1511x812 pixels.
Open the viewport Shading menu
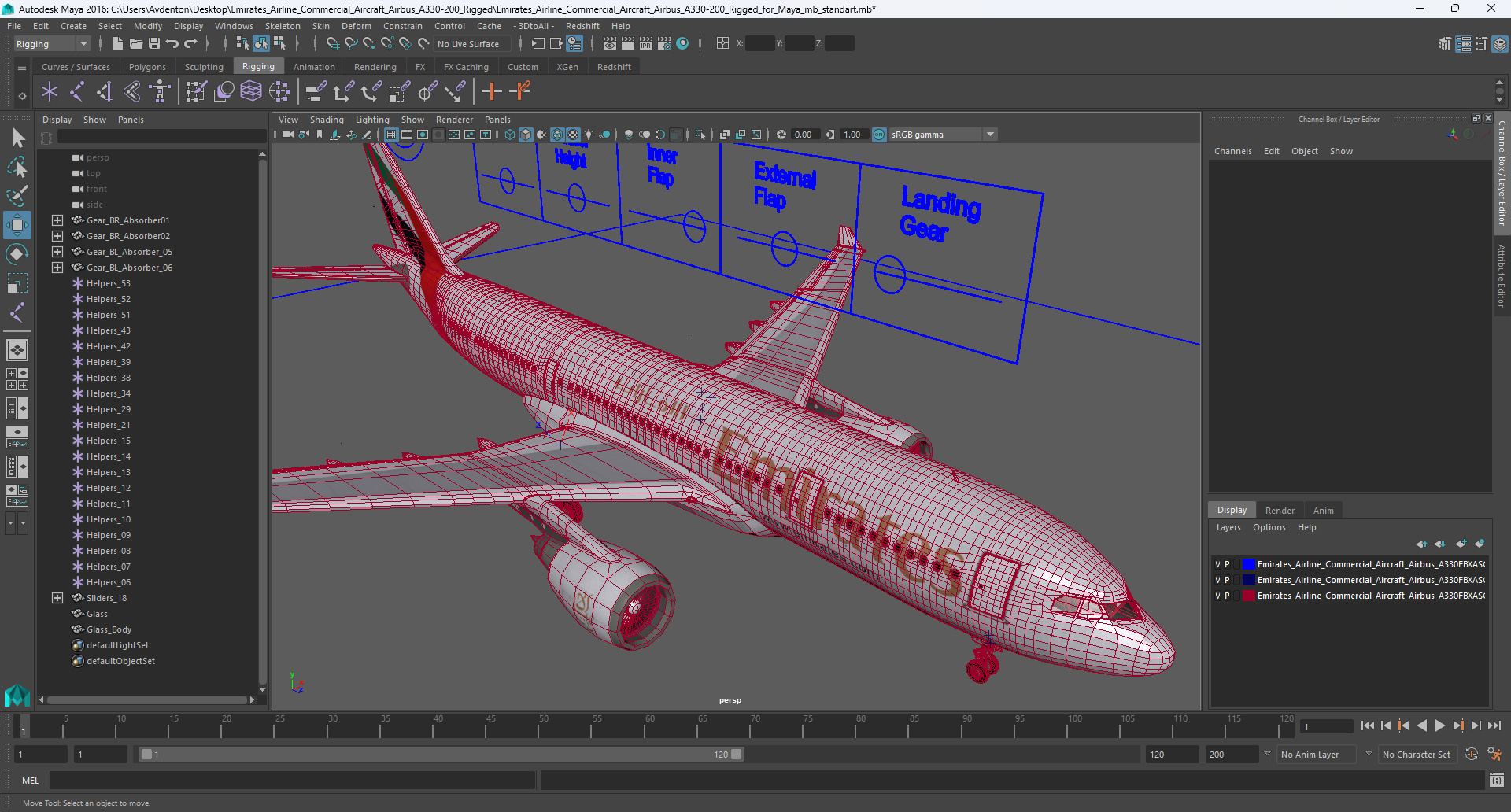pos(327,120)
